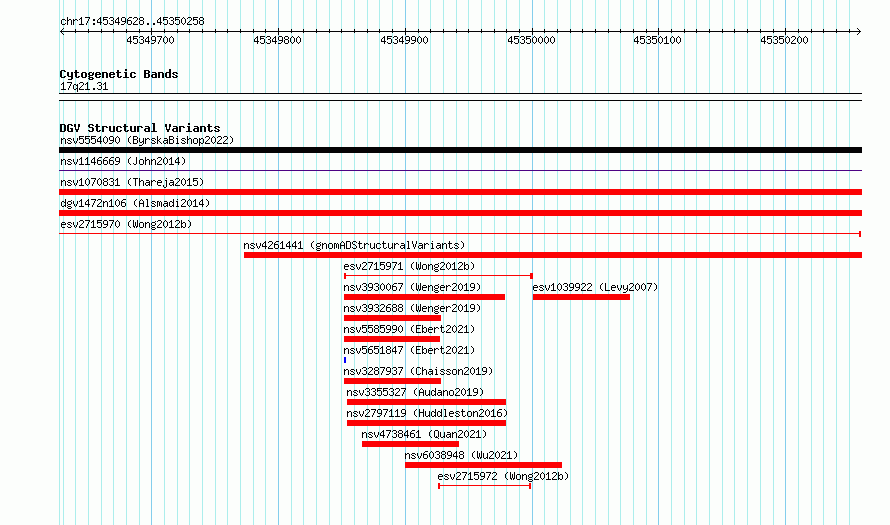Viewport: 890px width, 525px height.
Task: Click the red nsv2797119 variant bar
Action: tap(426, 423)
